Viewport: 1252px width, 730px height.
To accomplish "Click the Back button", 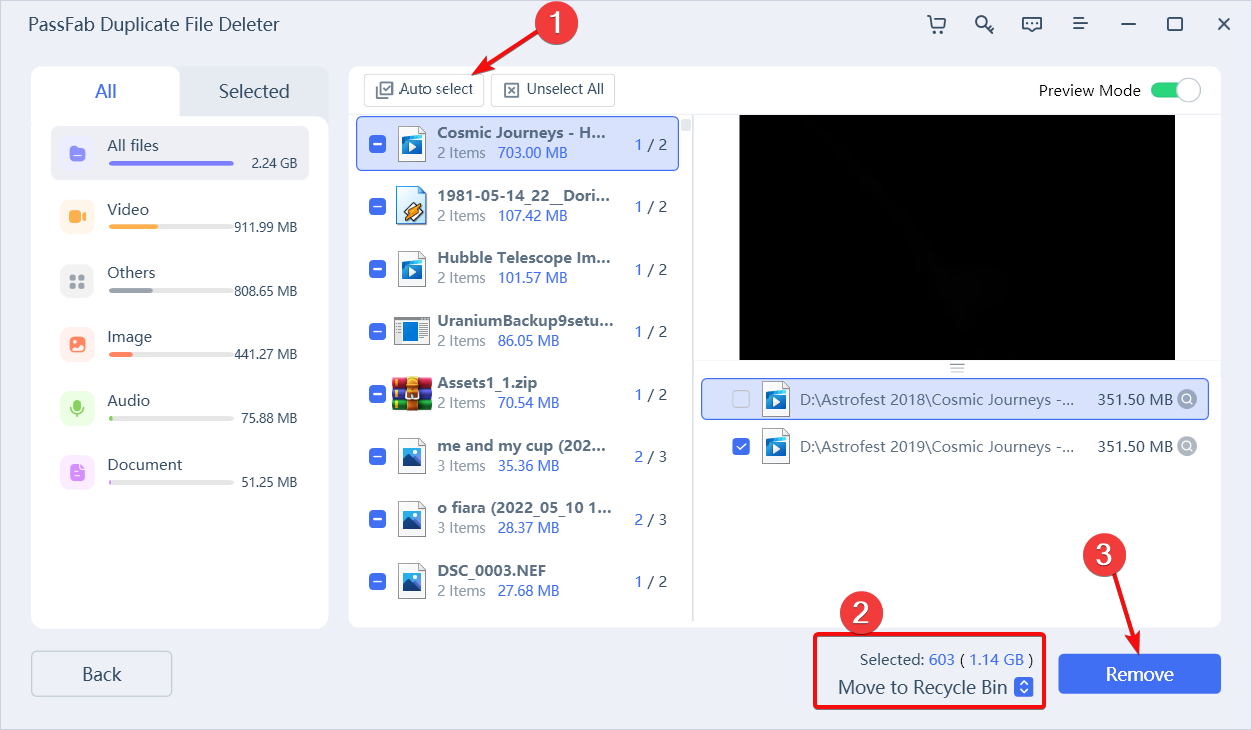I will (102, 674).
